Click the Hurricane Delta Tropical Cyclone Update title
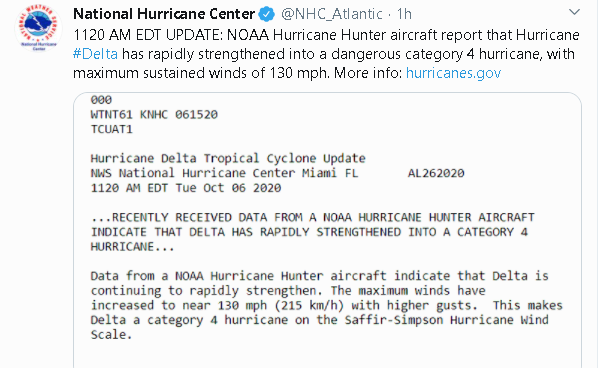 point(228,158)
